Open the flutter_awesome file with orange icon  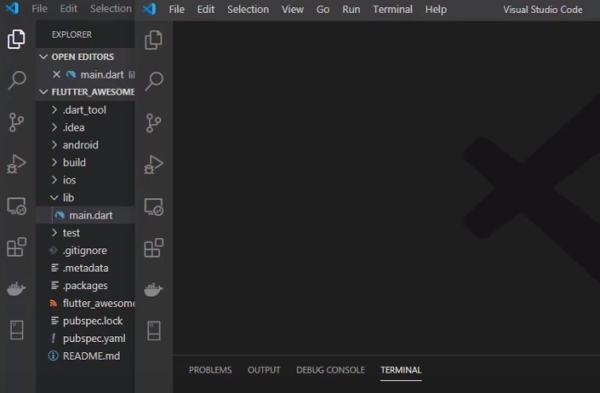(x=86, y=303)
